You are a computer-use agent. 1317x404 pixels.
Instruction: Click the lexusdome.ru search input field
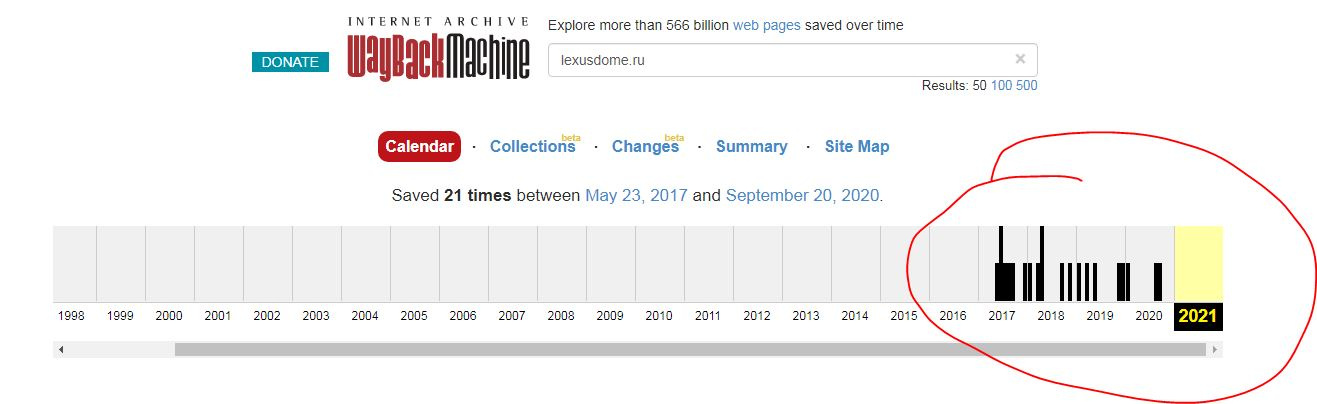(x=780, y=60)
